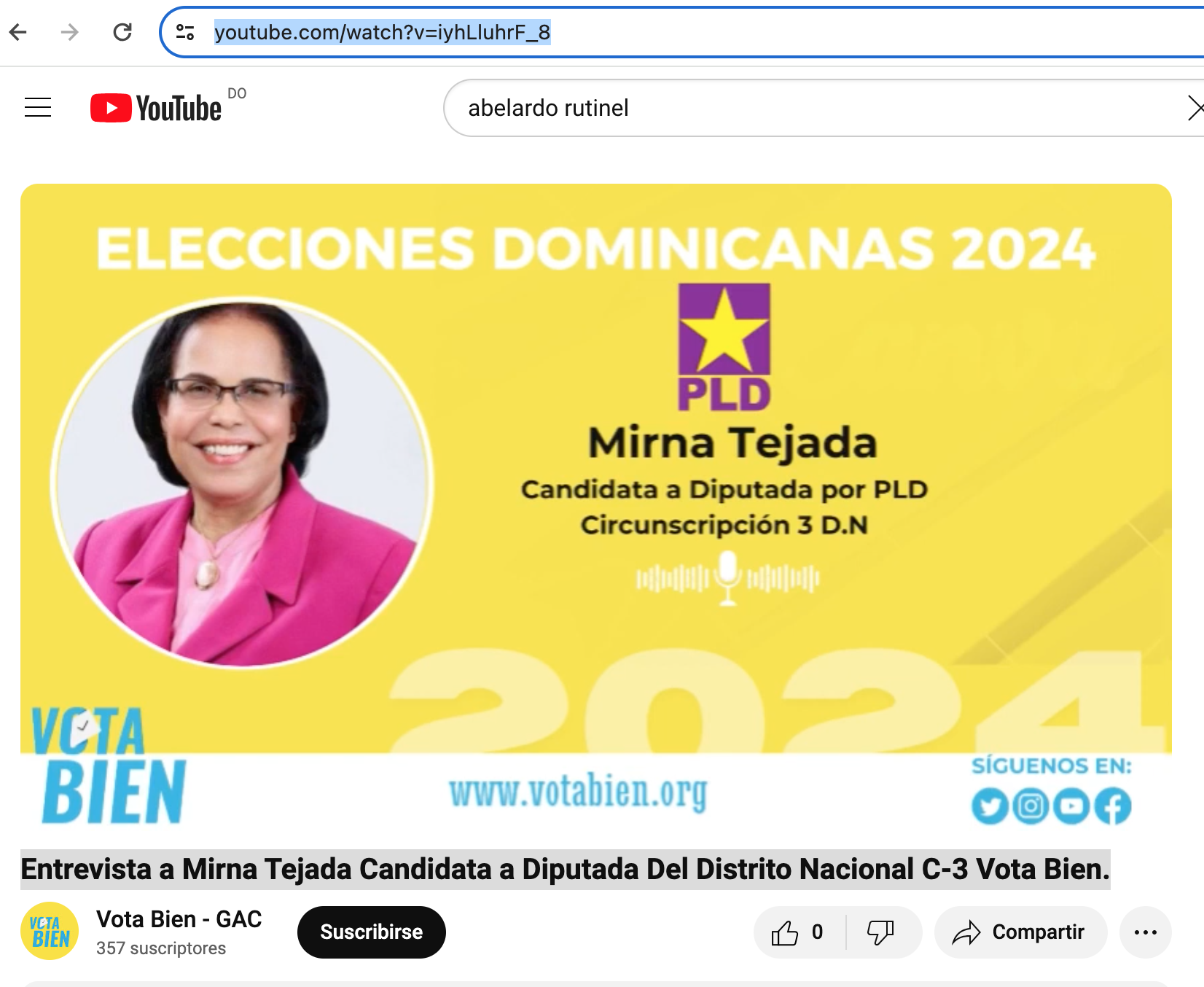Click the search box containing abelardo rutinel
Screen dimensions: 1204x987
coord(816,108)
